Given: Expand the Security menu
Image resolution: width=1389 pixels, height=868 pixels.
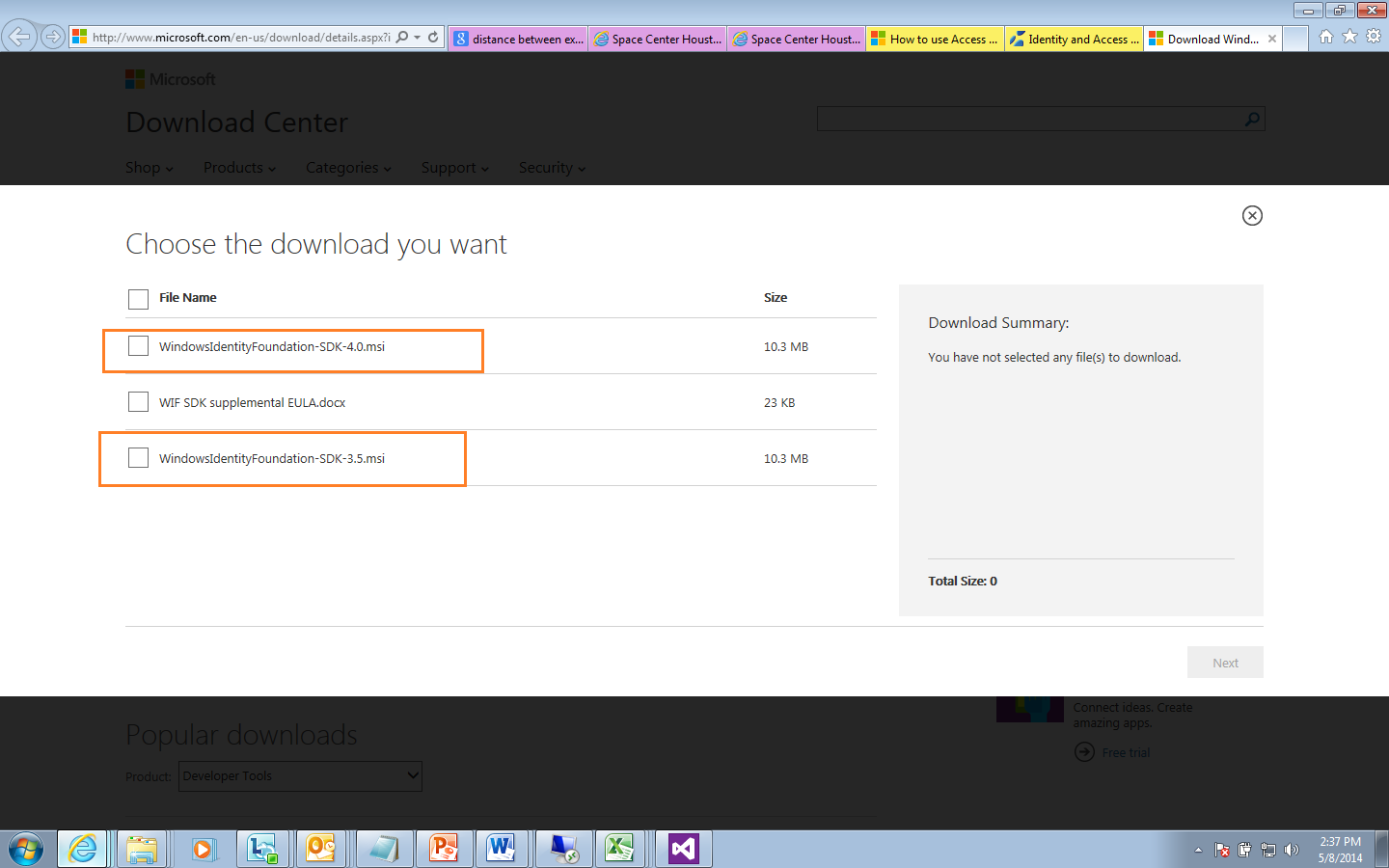Looking at the screenshot, I should click(x=552, y=168).
